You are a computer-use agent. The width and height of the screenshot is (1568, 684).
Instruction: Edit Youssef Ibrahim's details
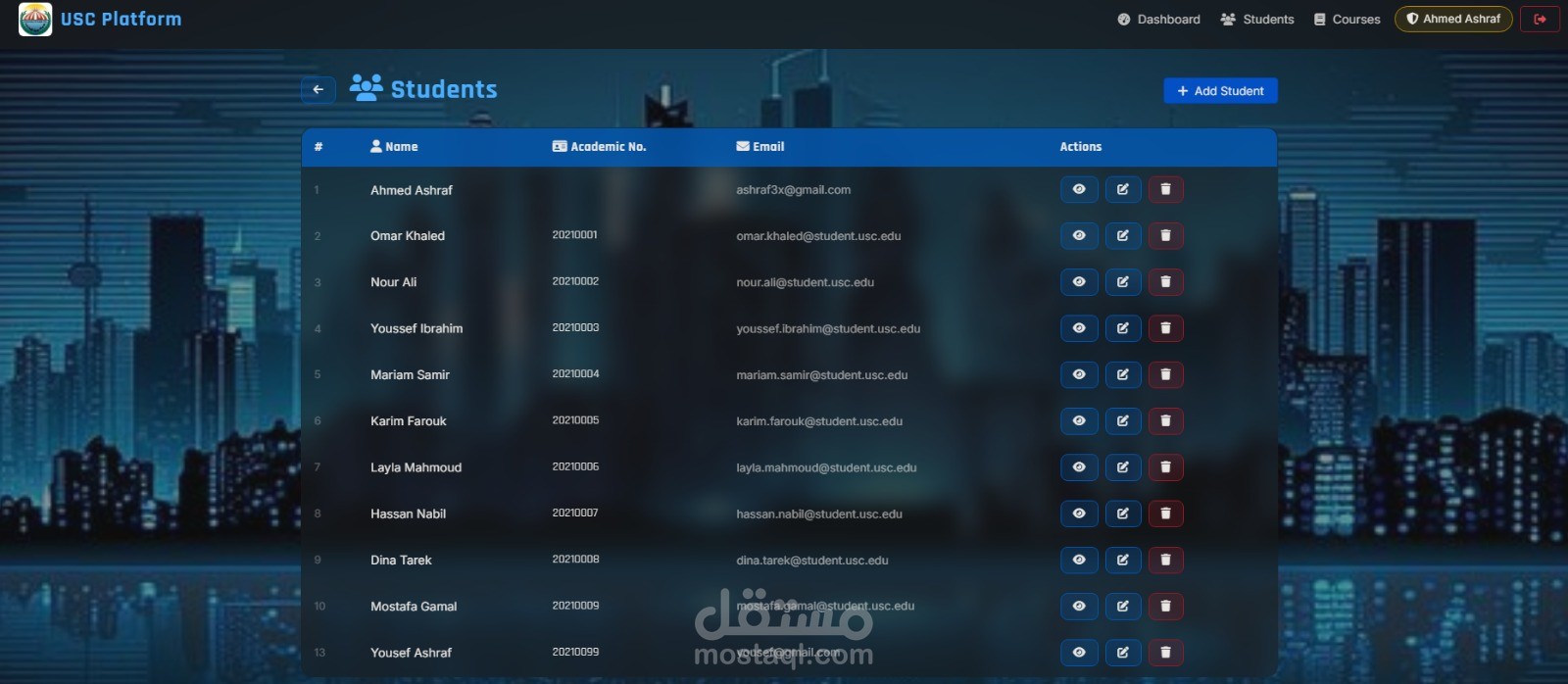tap(1123, 328)
